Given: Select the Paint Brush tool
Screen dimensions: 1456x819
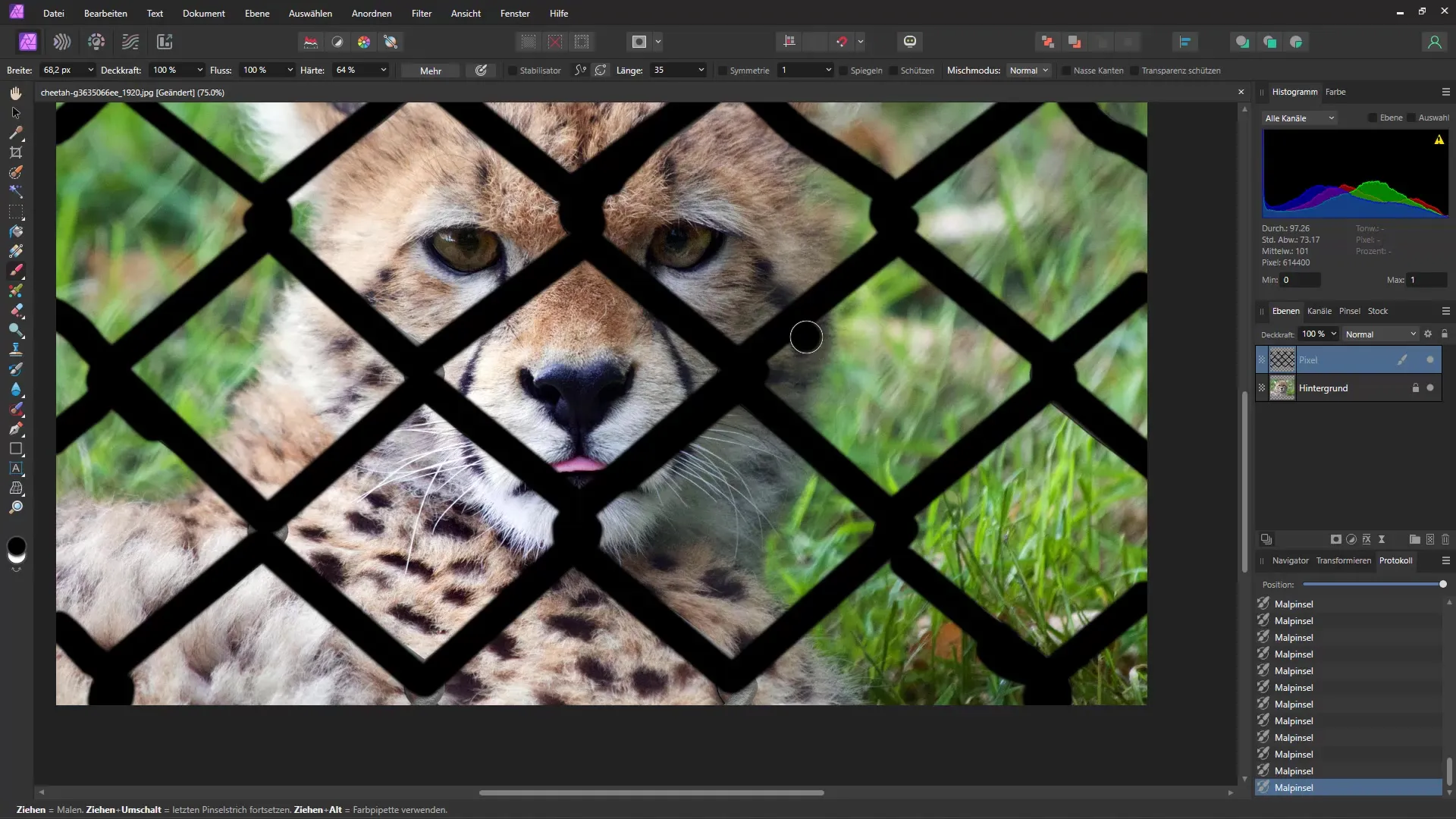Looking at the screenshot, I should click(x=16, y=271).
